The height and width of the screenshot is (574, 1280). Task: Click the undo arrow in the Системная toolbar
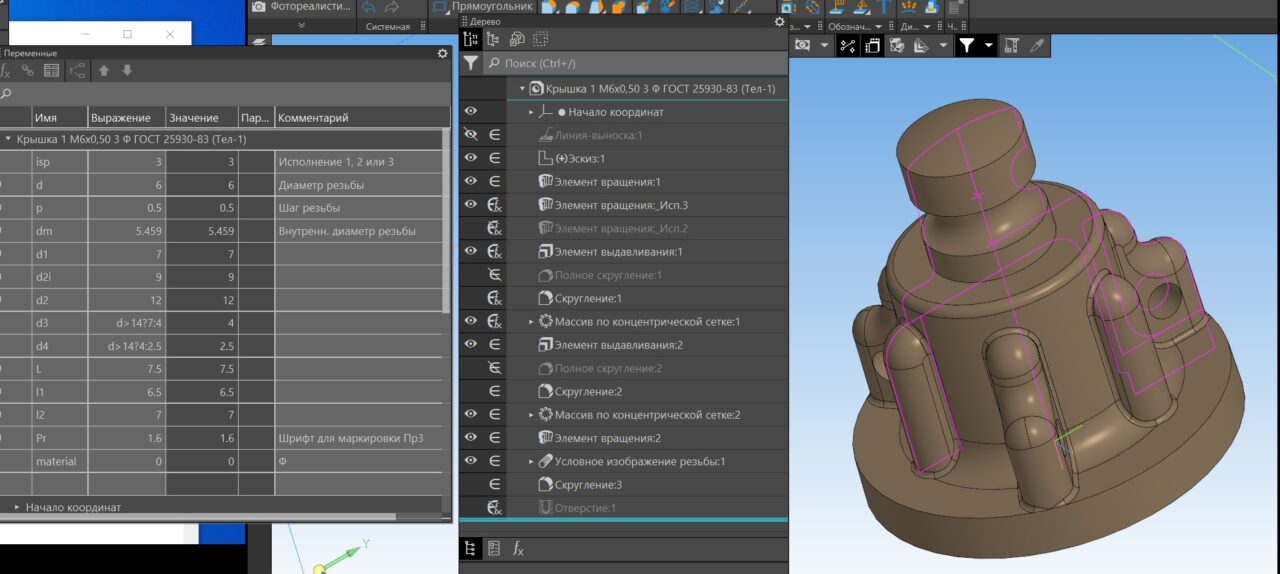tap(368, 6)
